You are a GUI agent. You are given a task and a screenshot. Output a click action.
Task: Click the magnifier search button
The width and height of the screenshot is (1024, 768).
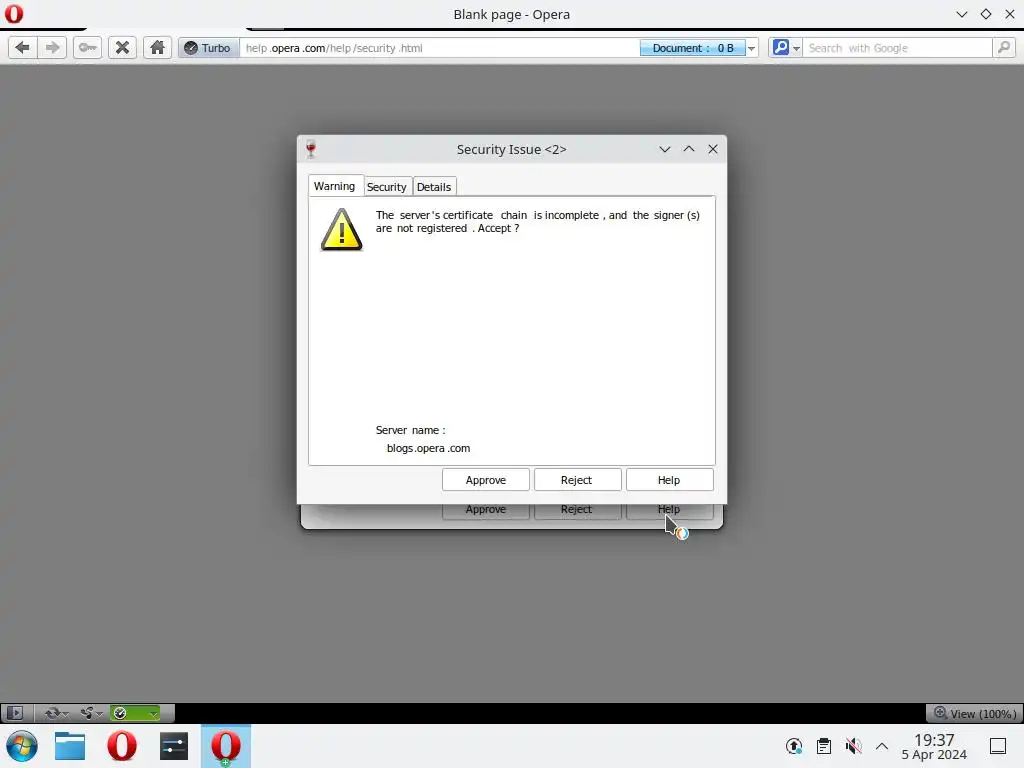1004,48
